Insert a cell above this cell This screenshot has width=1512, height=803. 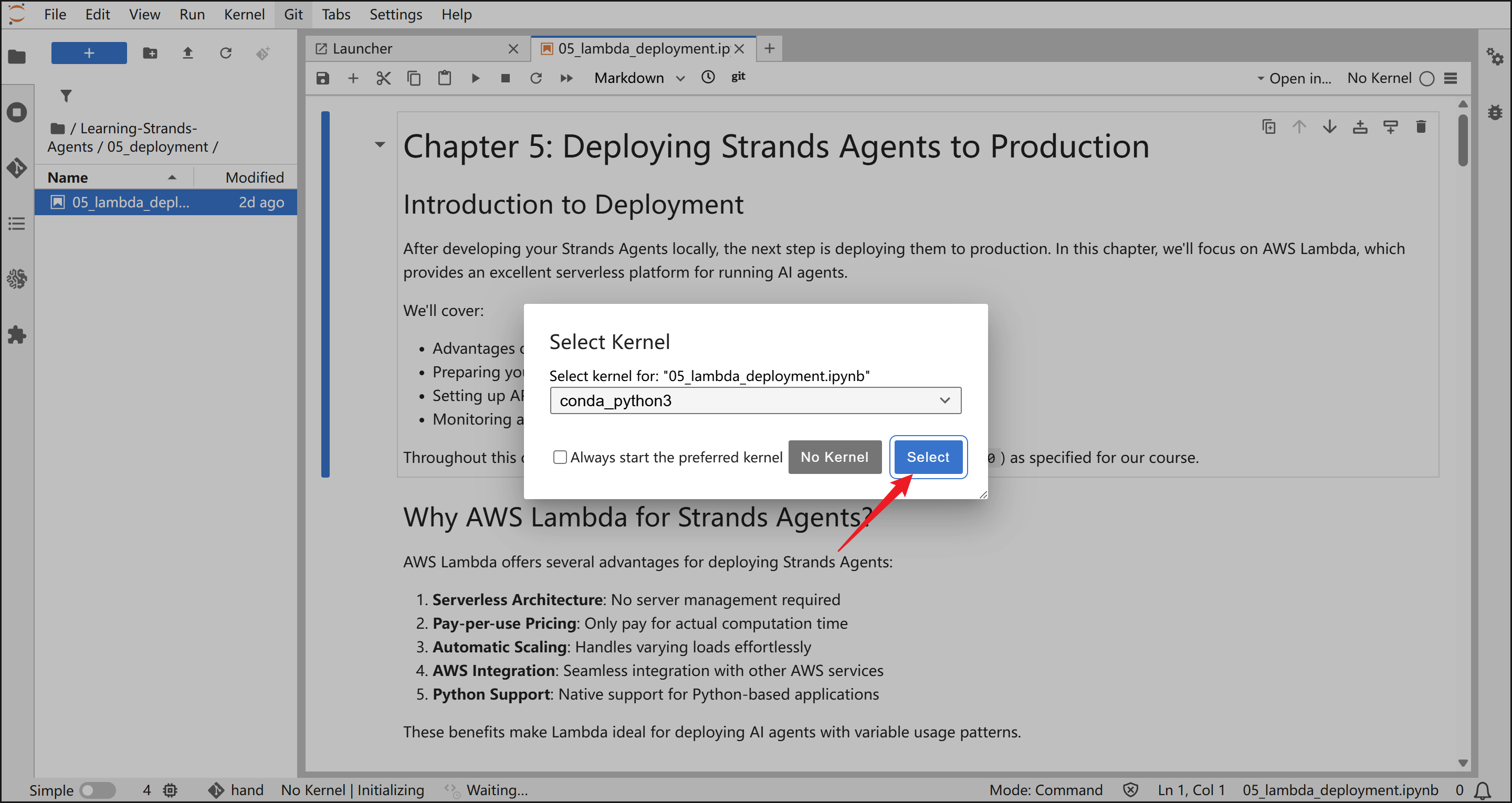tap(1360, 127)
